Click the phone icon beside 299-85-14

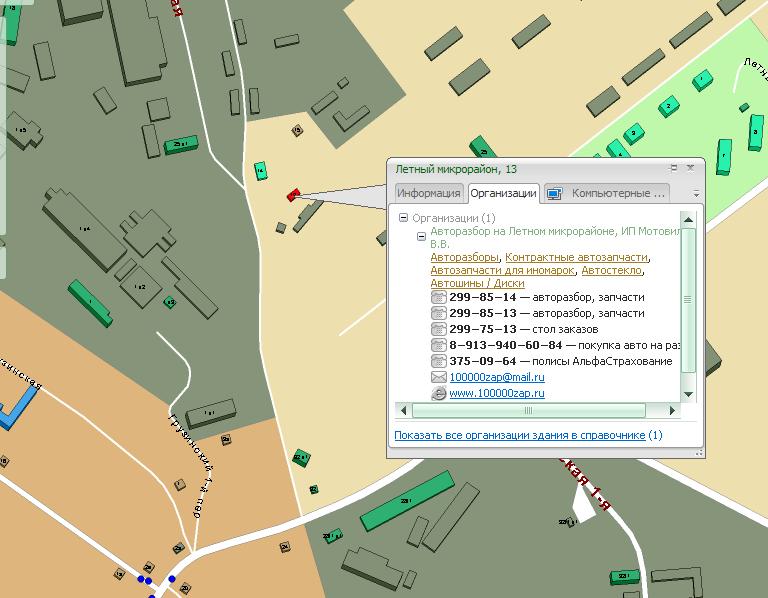point(438,297)
